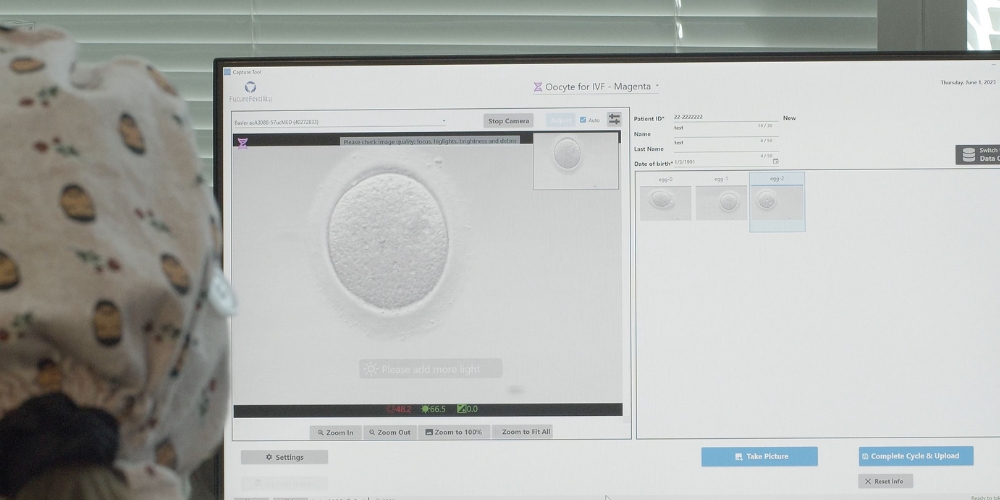Click Zoom In
Image resolution: width=1000 pixels, height=500 pixels.
pyautogui.click(x=335, y=432)
